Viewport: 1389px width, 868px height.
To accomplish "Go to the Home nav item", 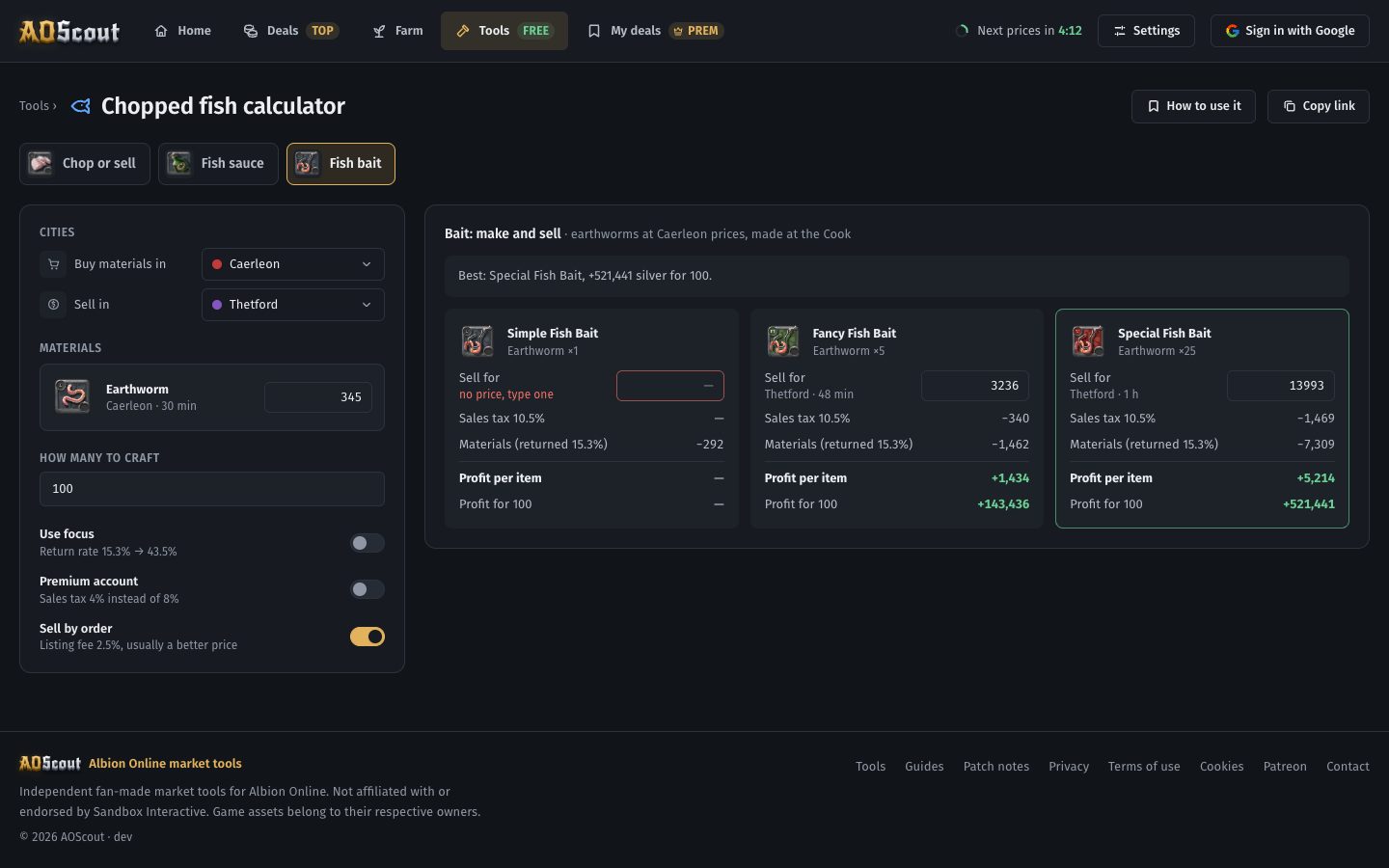I will (183, 31).
